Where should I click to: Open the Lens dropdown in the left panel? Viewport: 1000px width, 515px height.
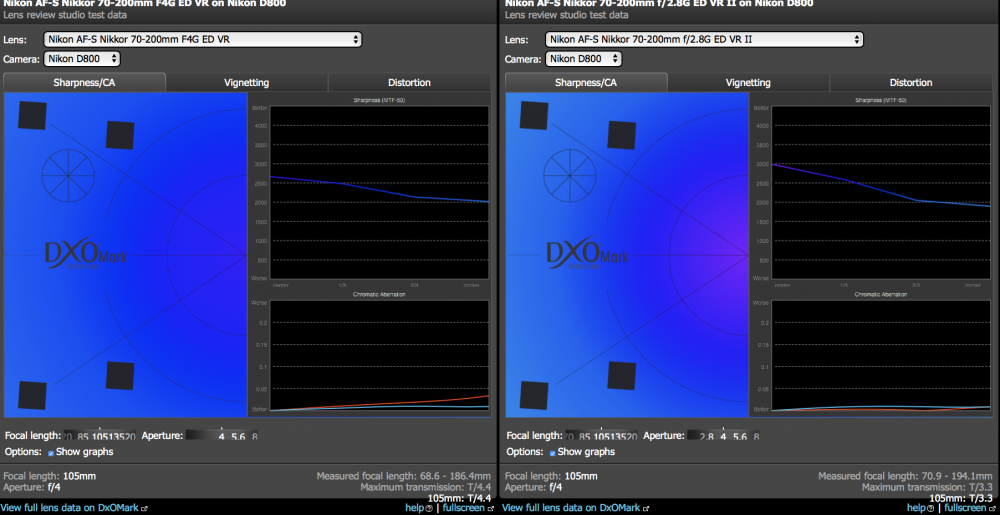pos(203,40)
